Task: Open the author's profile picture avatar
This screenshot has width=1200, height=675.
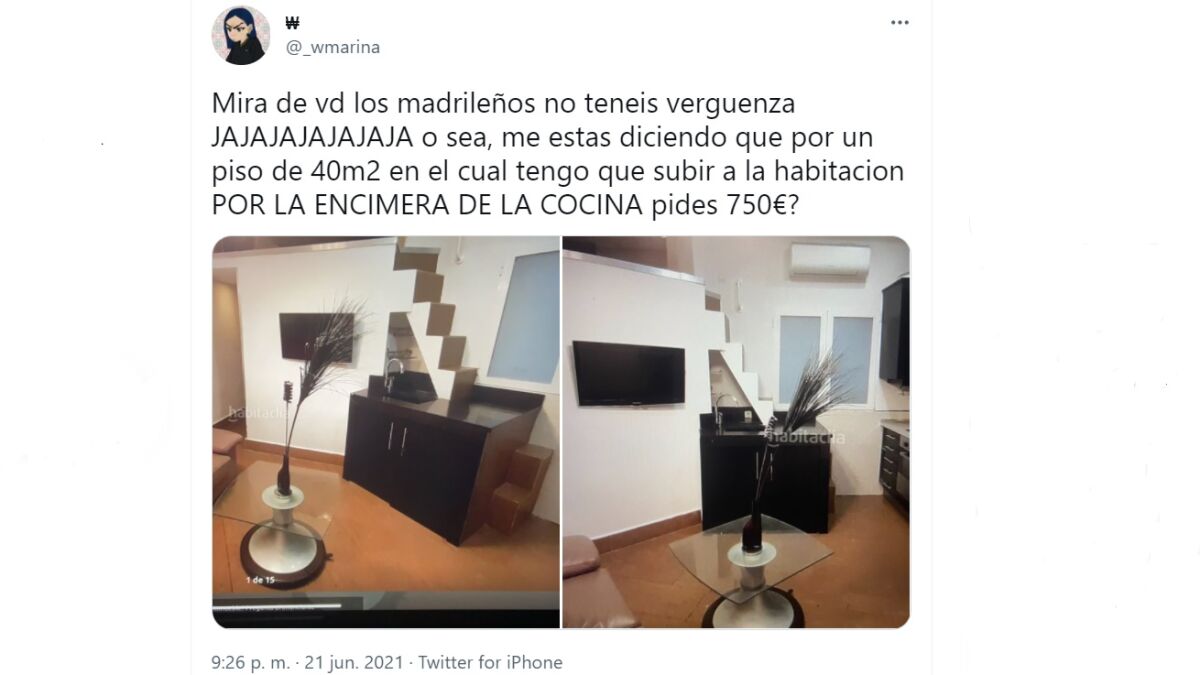Action: pyautogui.click(x=241, y=35)
